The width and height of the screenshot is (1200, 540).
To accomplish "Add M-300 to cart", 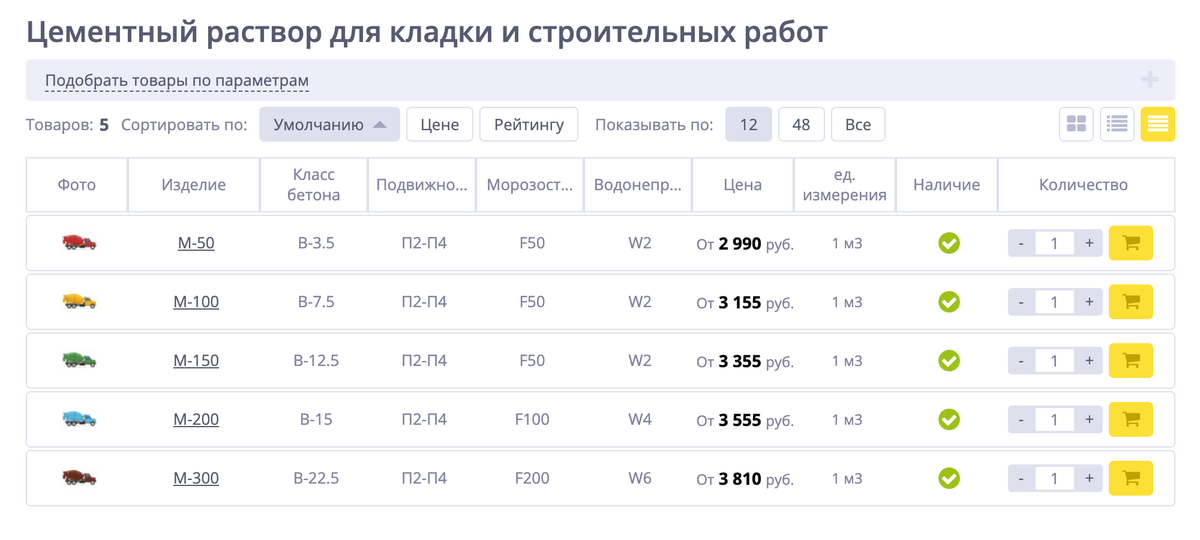I will pos(1131,478).
